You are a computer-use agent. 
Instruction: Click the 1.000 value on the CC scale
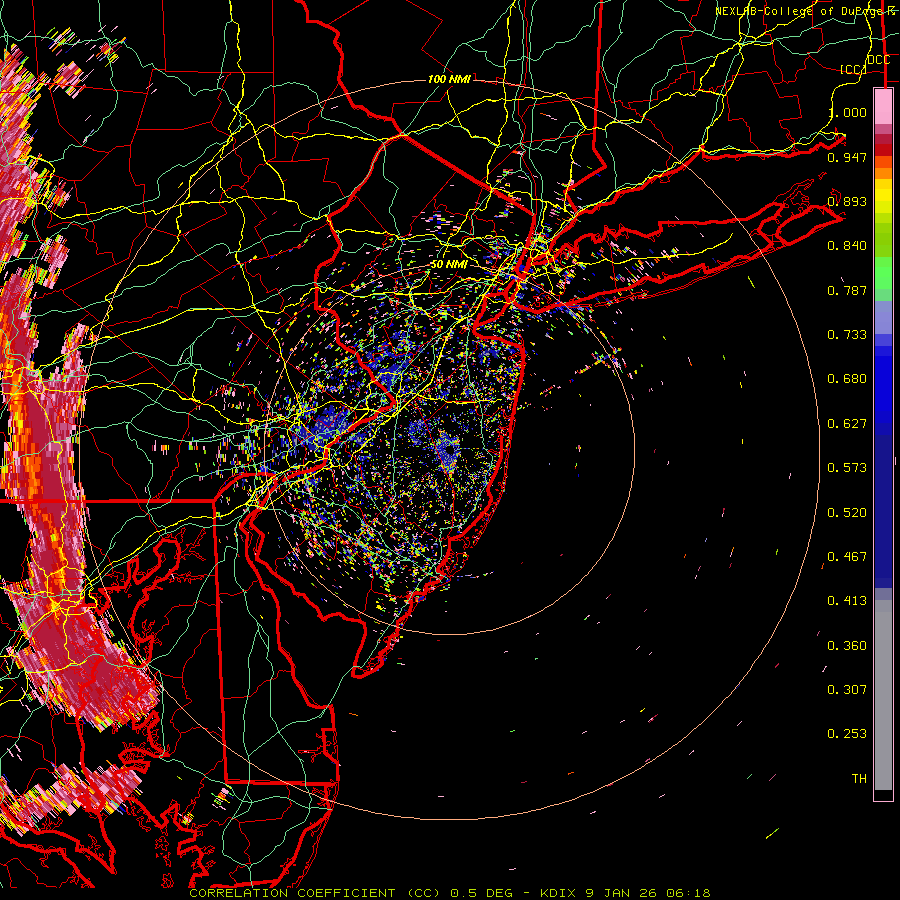click(x=848, y=112)
